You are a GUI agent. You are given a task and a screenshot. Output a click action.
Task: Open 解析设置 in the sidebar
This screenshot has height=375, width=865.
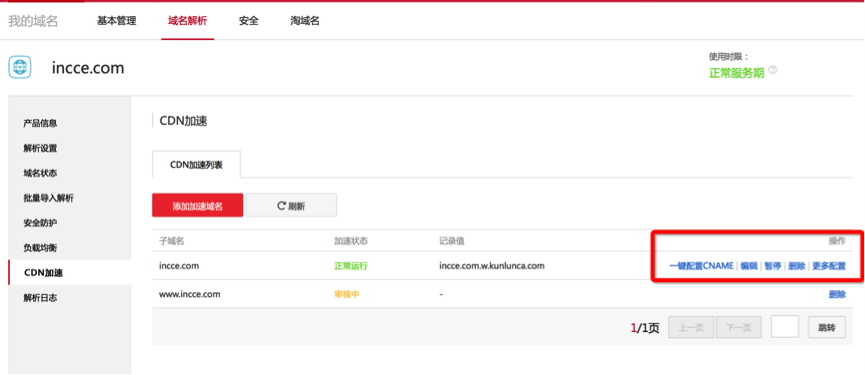coord(40,148)
